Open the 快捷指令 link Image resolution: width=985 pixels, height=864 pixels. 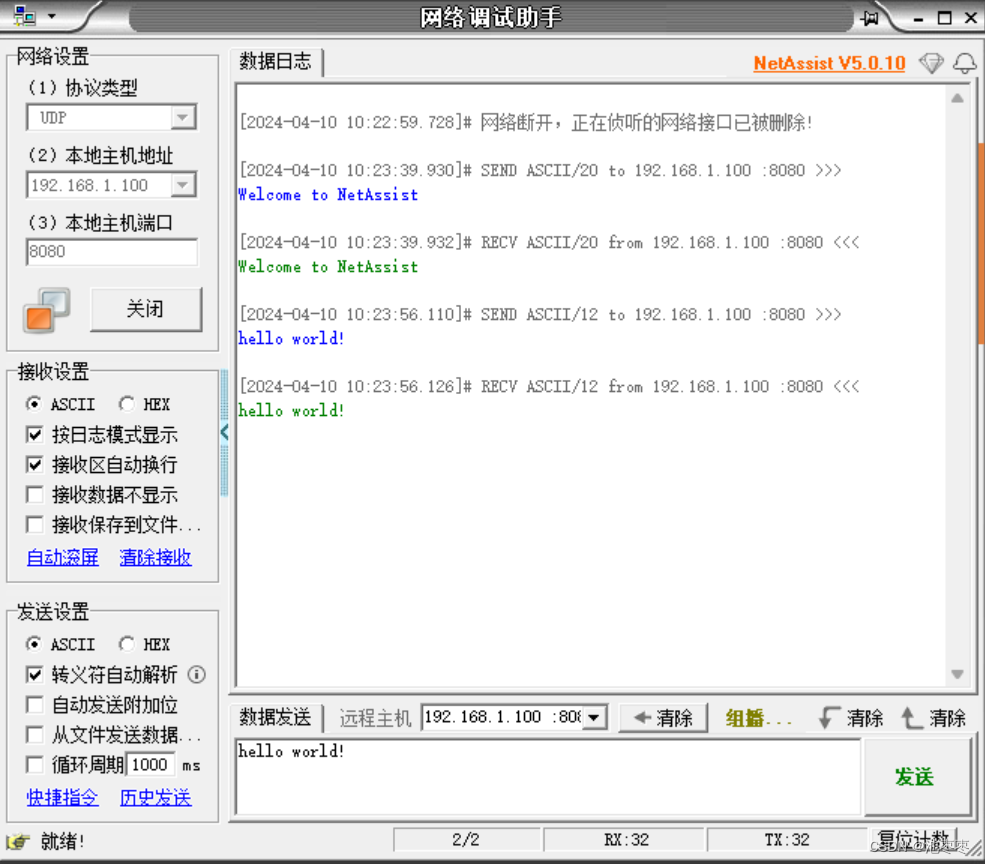(63, 798)
